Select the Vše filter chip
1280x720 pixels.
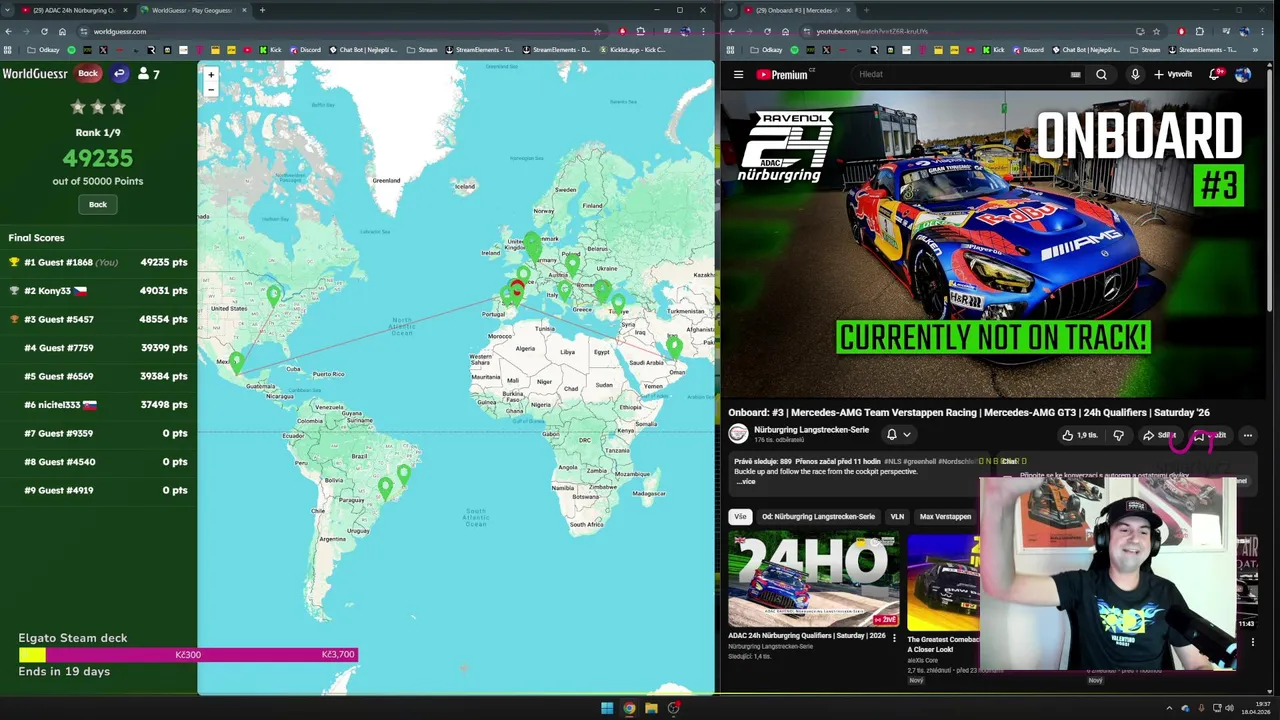click(740, 516)
